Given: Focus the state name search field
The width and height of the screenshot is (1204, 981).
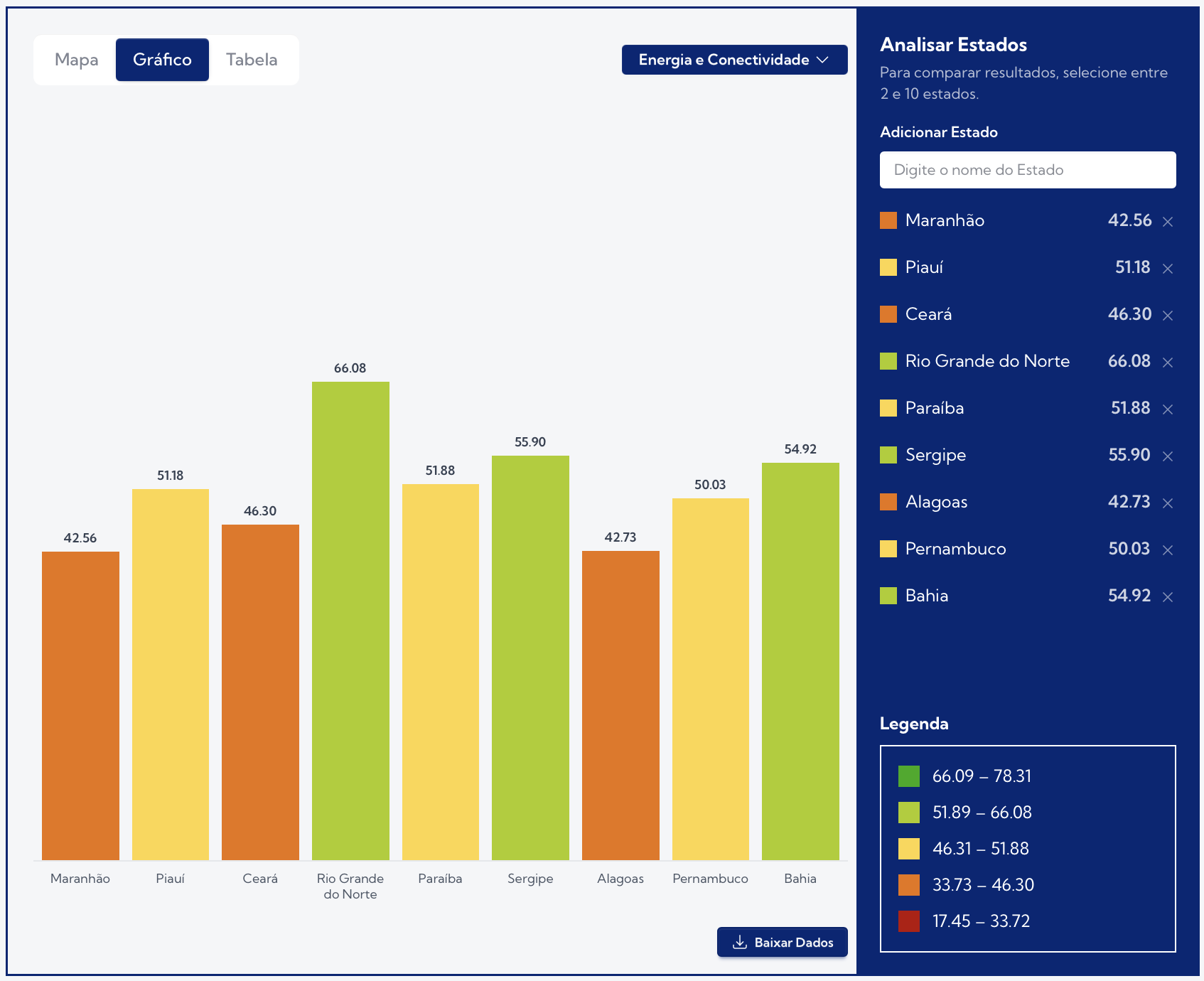Looking at the screenshot, I should pos(1027,170).
